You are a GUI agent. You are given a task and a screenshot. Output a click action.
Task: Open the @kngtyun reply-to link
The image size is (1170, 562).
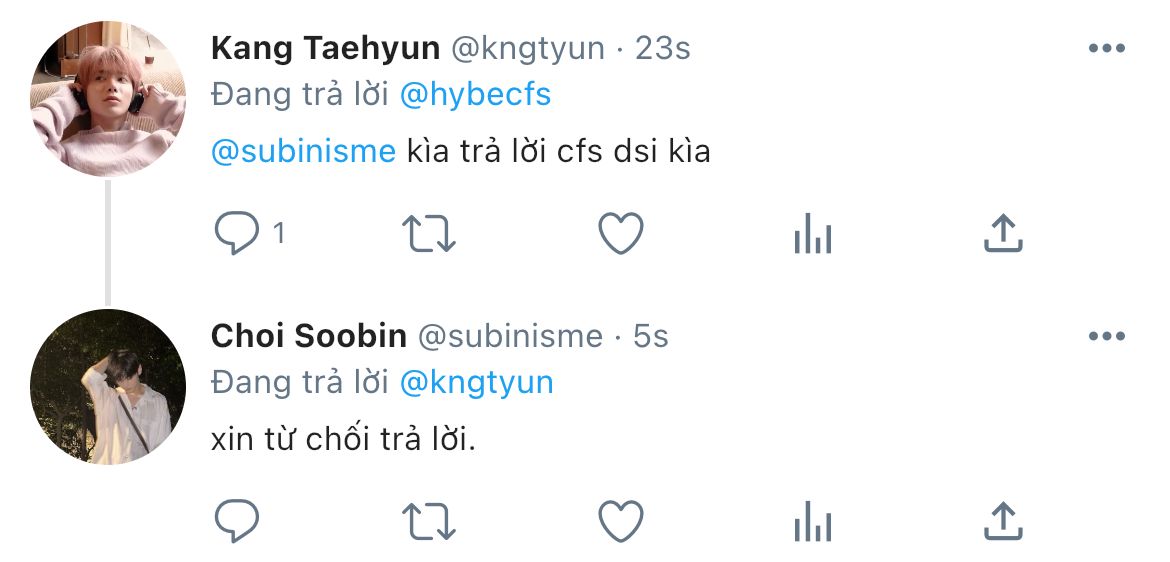point(476,382)
